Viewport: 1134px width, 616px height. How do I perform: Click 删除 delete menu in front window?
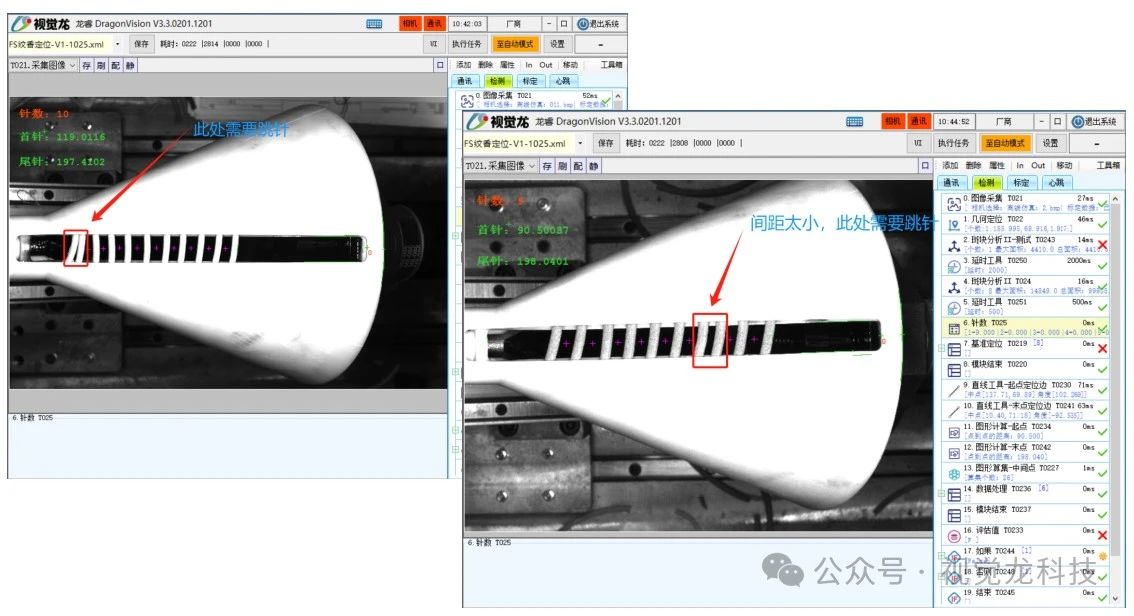(973, 166)
